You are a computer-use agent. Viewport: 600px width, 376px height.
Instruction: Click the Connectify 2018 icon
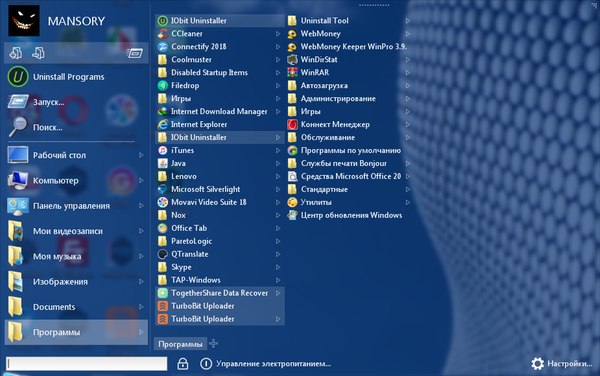tap(163, 47)
